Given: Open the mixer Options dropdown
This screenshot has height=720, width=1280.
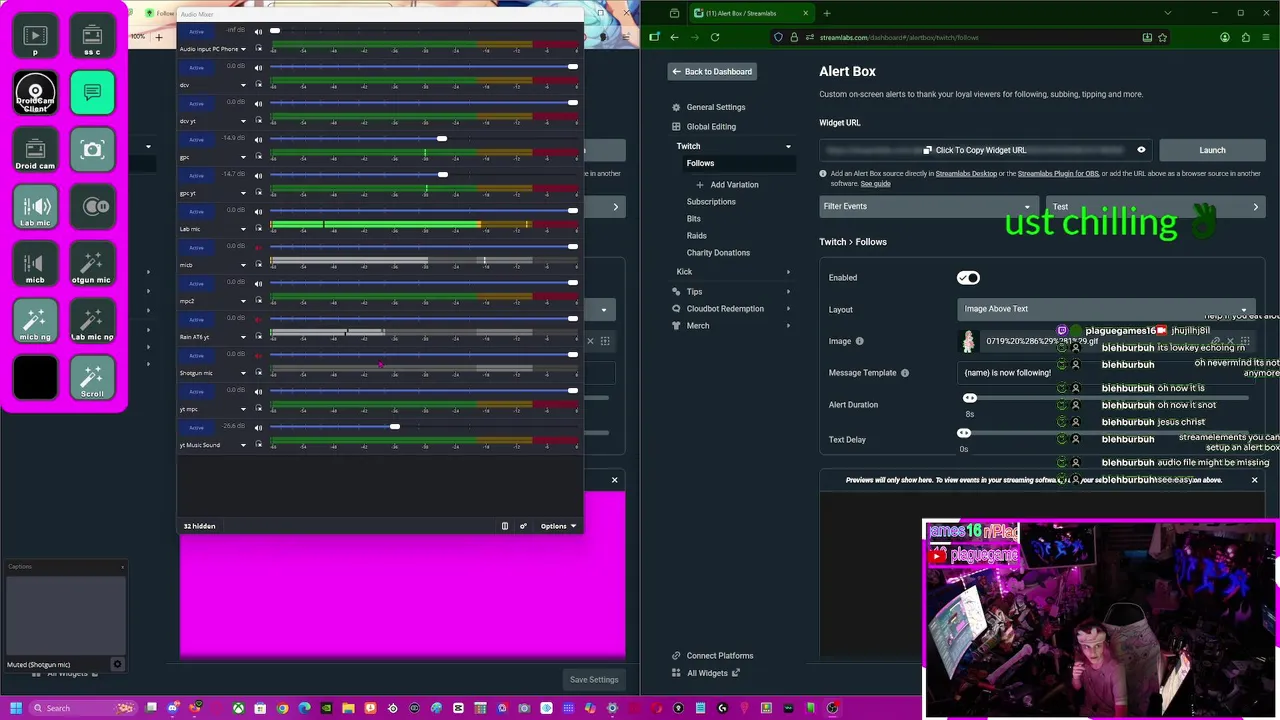Looking at the screenshot, I should (559, 526).
